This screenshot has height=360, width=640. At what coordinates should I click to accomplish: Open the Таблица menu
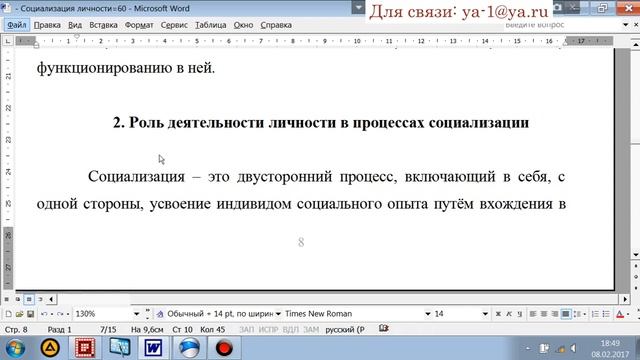click(211, 25)
